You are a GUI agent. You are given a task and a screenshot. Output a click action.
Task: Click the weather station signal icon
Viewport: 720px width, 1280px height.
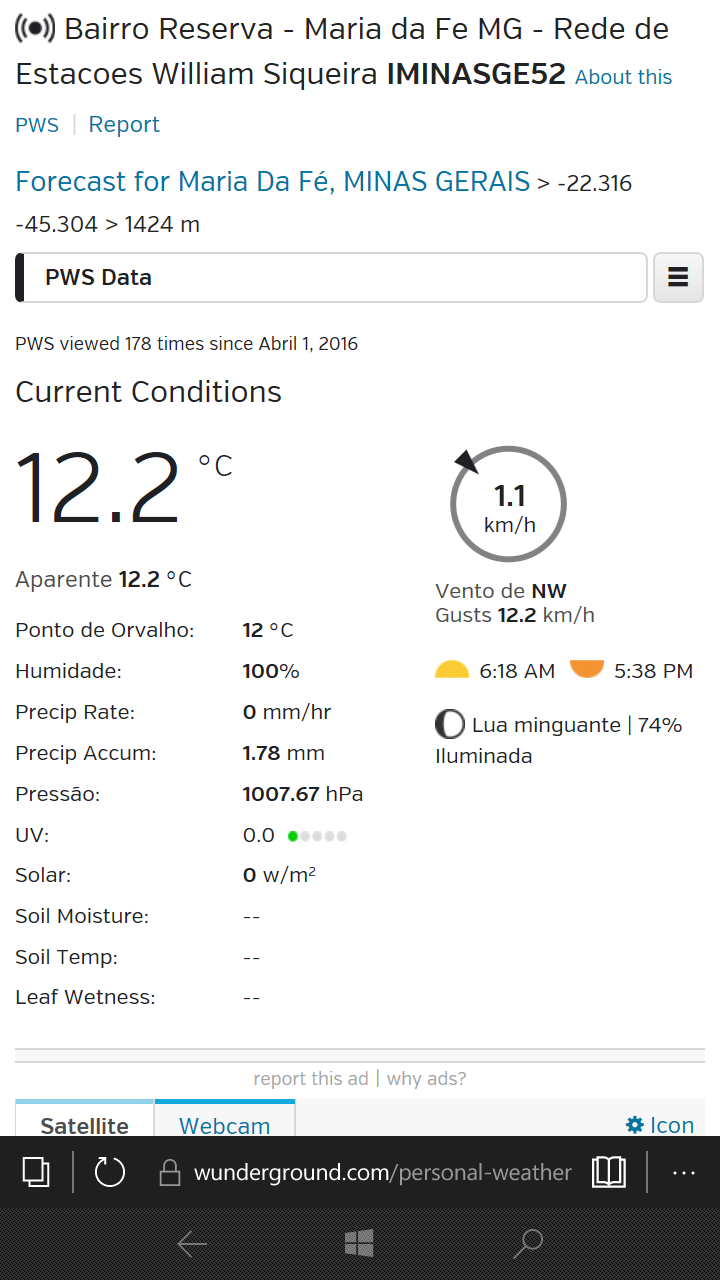click(35, 29)
